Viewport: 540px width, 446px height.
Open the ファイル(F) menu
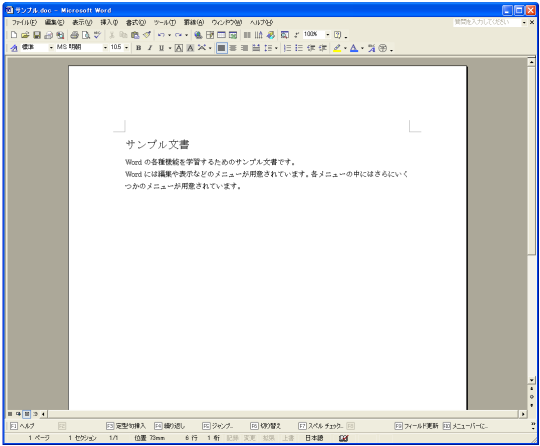click(x=24, y=23)
